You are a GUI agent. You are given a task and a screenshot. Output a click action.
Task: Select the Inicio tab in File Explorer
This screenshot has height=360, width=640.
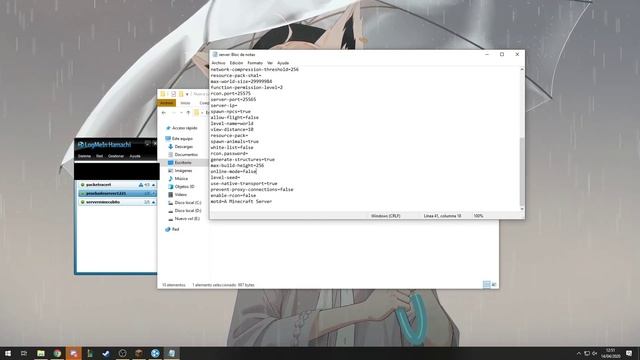185,103
